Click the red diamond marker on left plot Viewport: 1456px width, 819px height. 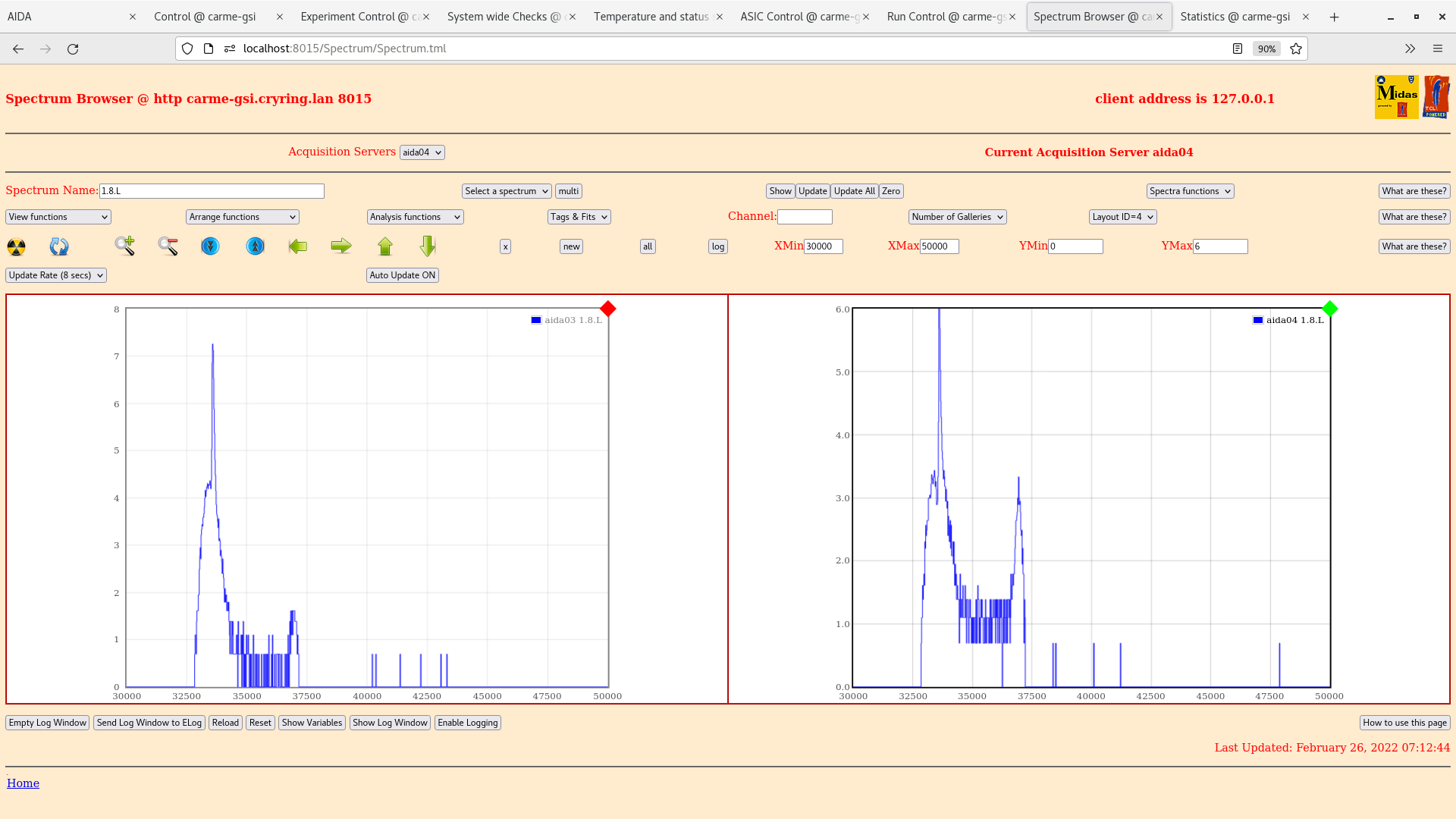[608, 309]
